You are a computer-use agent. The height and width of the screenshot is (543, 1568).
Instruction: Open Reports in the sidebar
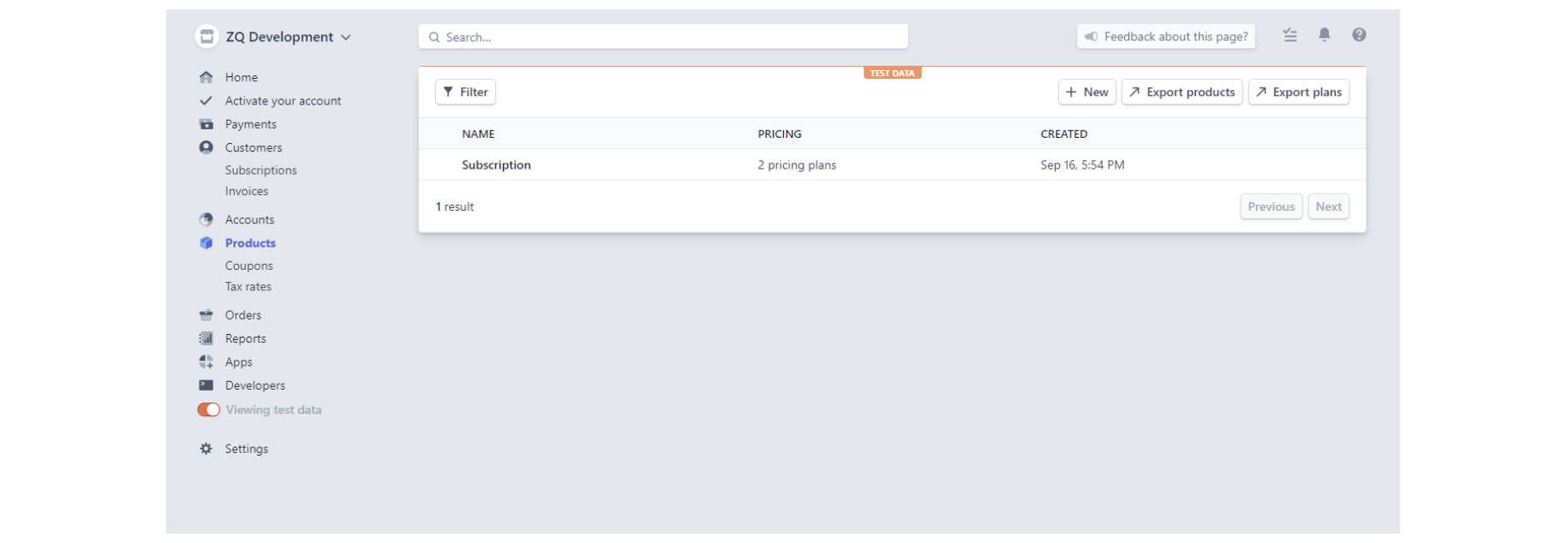point(246,338)
